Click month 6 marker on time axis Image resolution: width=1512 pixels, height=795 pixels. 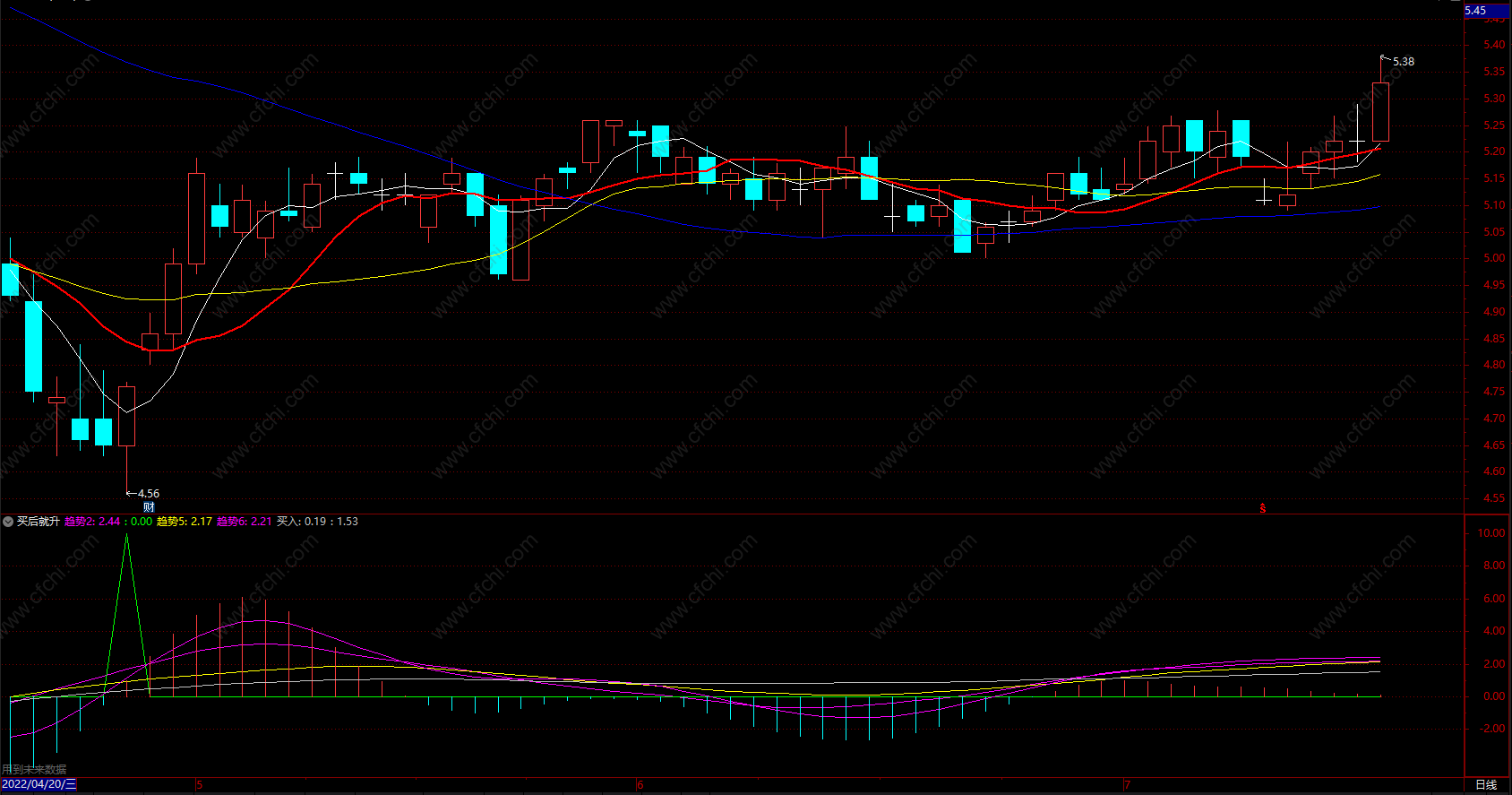click(640, 785)
